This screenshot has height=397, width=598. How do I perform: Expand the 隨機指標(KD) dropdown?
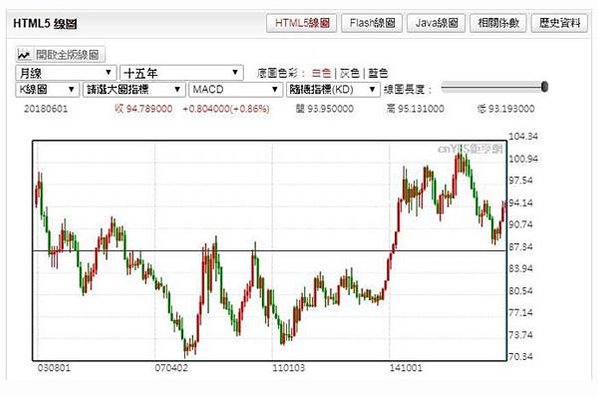point(333,90)
